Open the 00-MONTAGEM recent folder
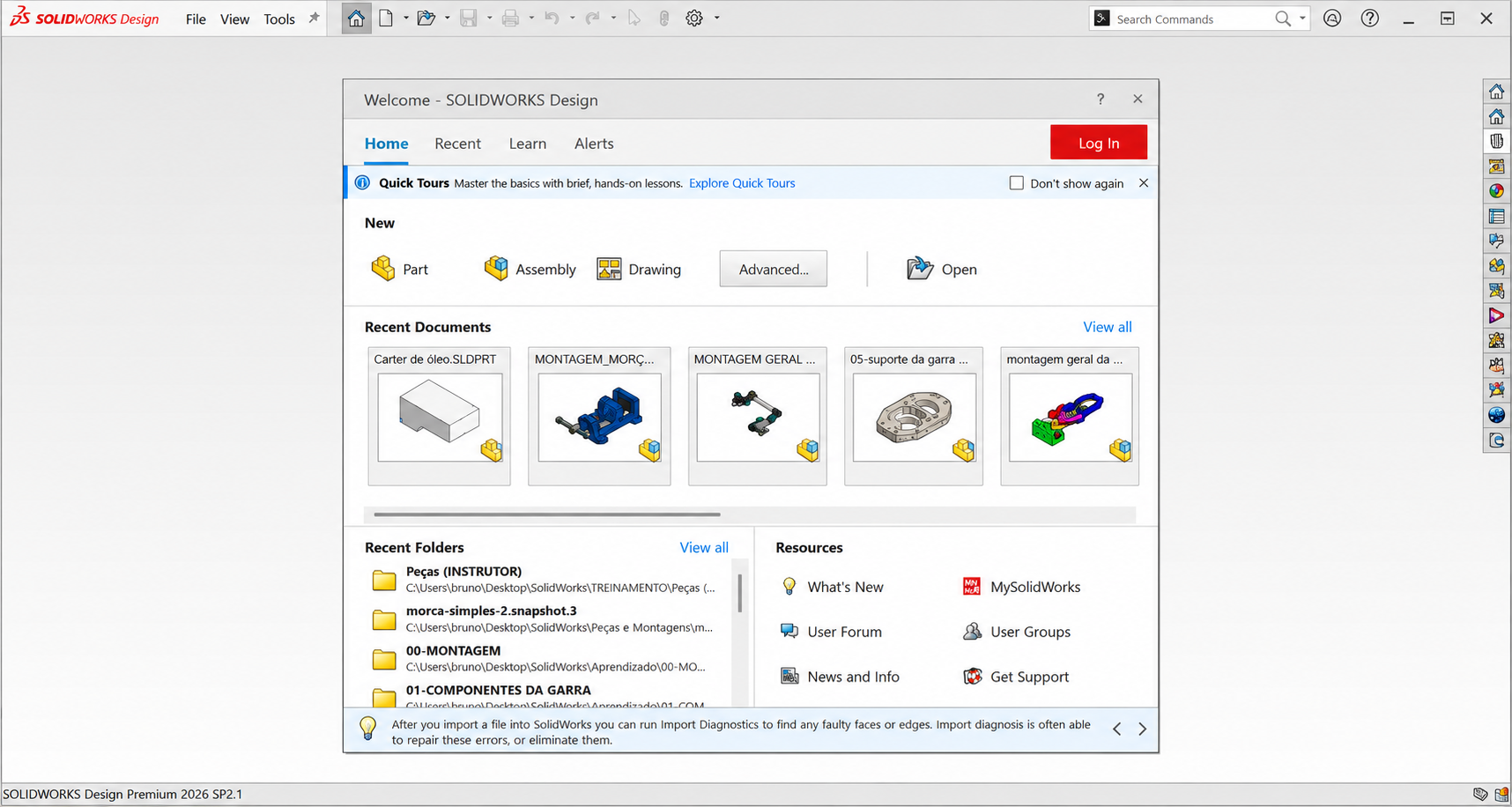The height and width of the screenshot is (807, 1512). pos(546,658)
